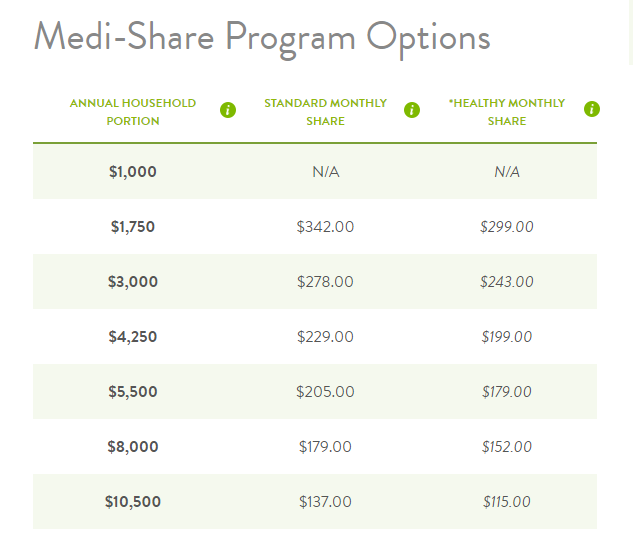
Task: Pick the $4,250 annual household portion
Action: click(133, 337)
